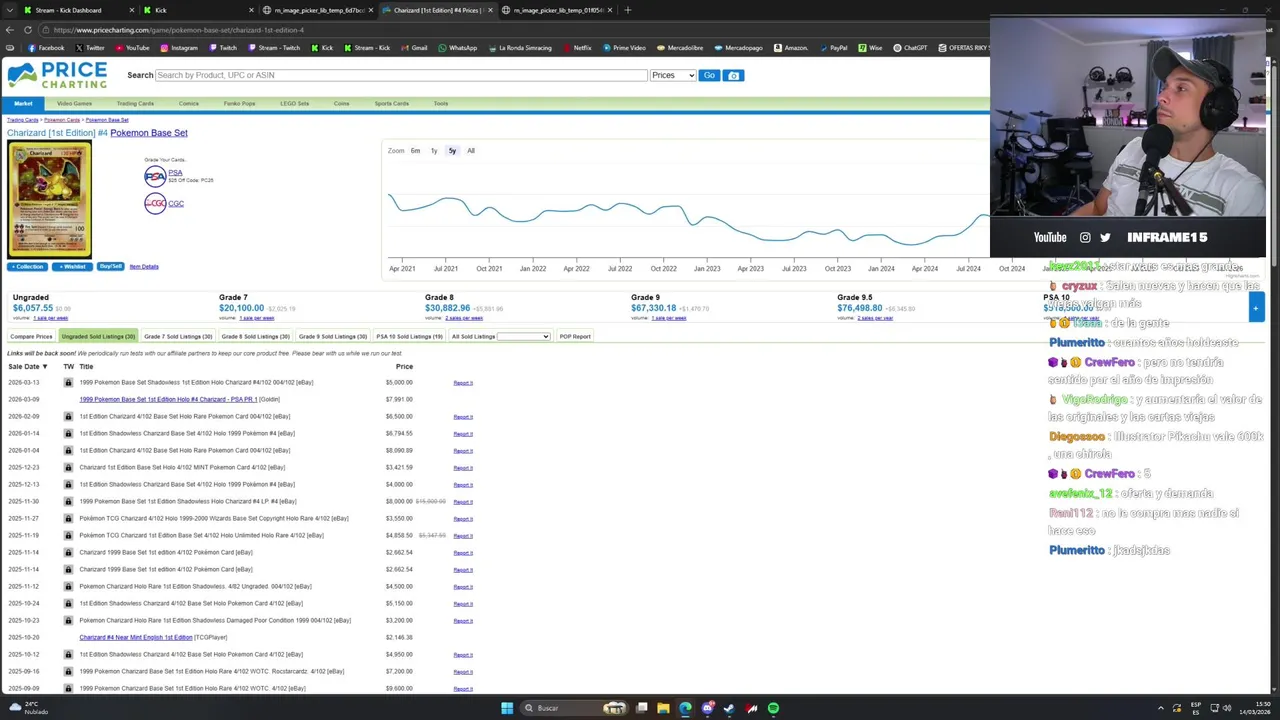Sort by the Sale Date column arrow
The height and width of the screenshot is (720, 1280).
coord(44,367)
